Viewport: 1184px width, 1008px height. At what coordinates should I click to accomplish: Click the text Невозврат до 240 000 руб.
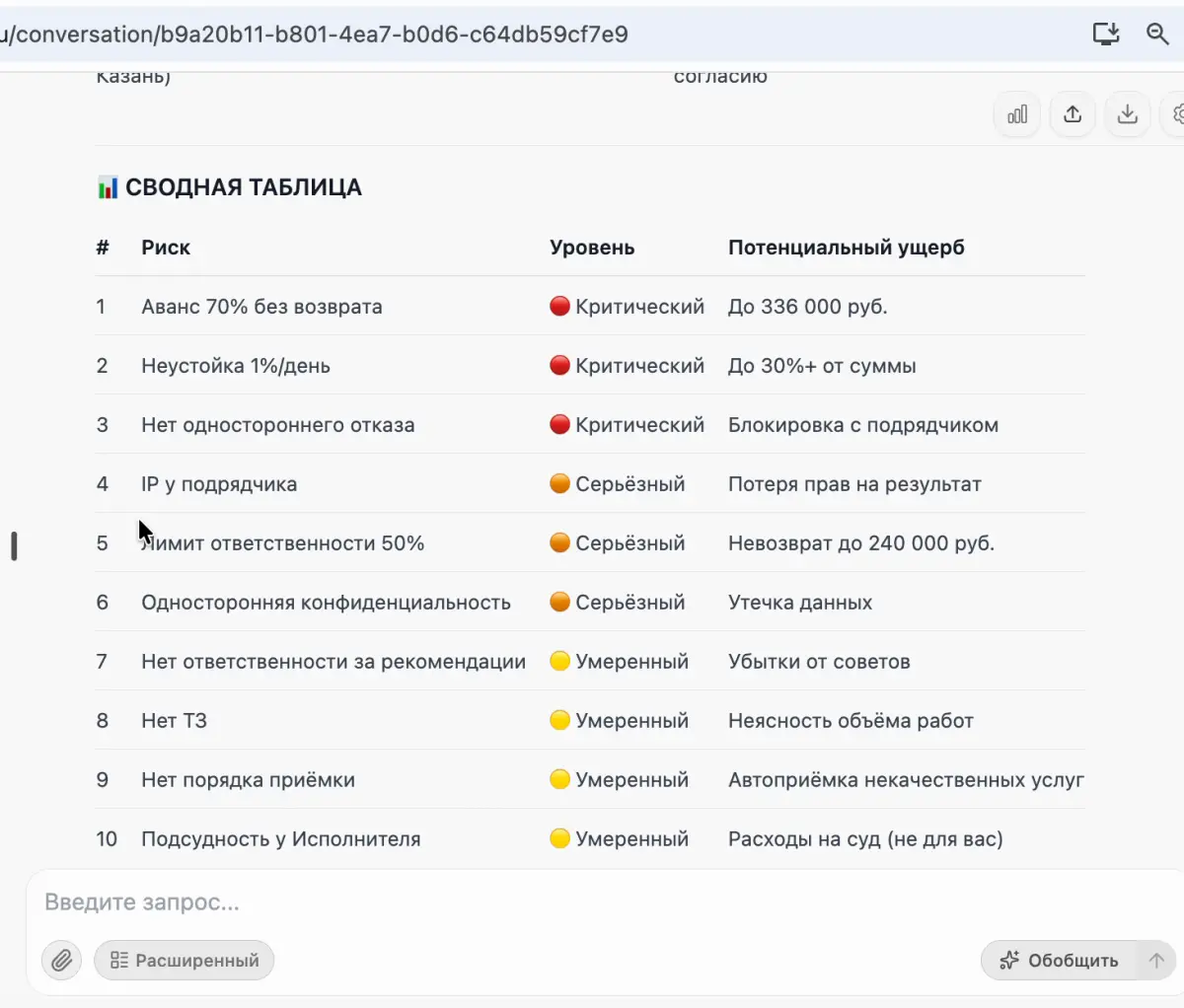point(861,543)
